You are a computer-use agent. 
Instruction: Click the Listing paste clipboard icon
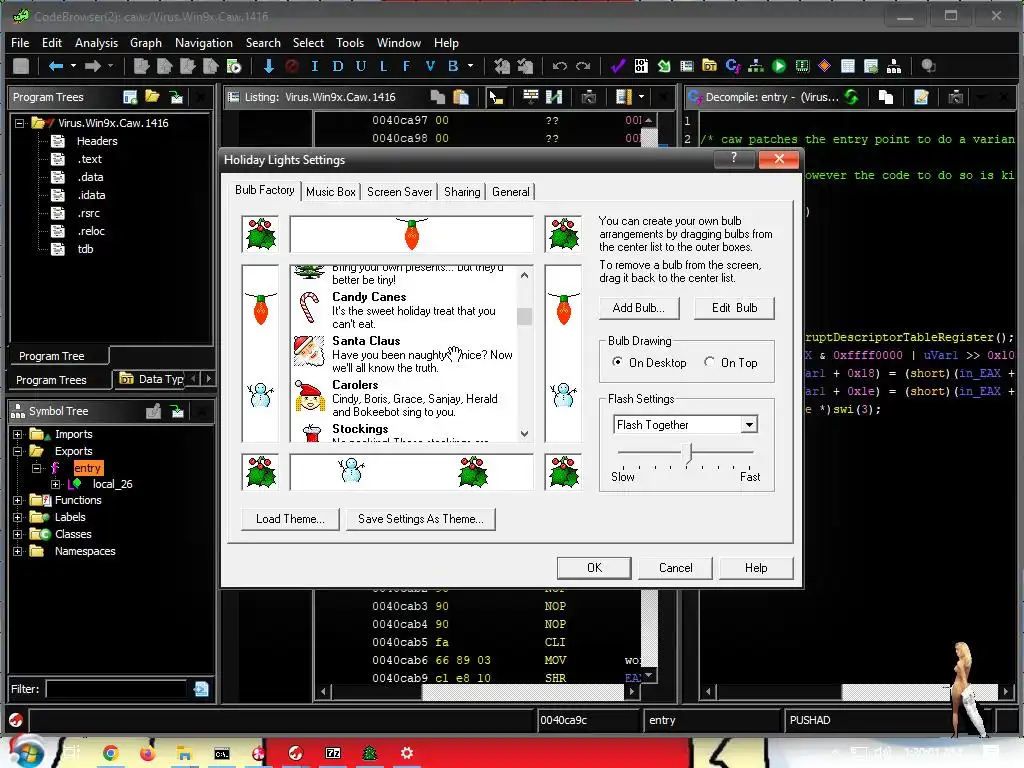click(x=461, y=97)
